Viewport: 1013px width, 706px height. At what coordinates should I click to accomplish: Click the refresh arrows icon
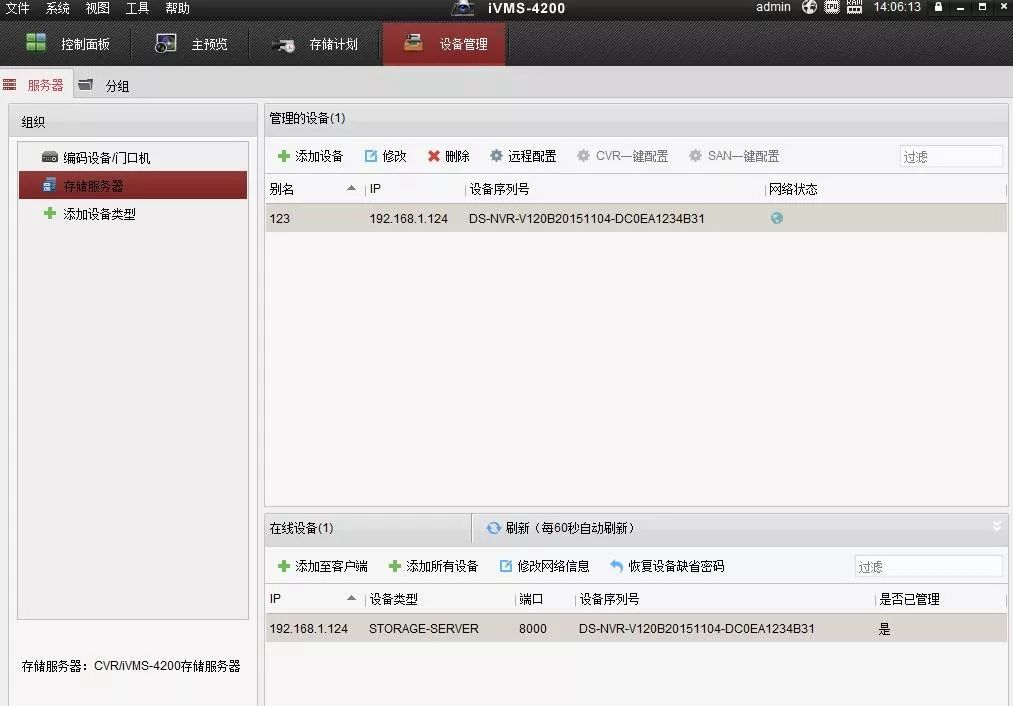tap(494, 528)
